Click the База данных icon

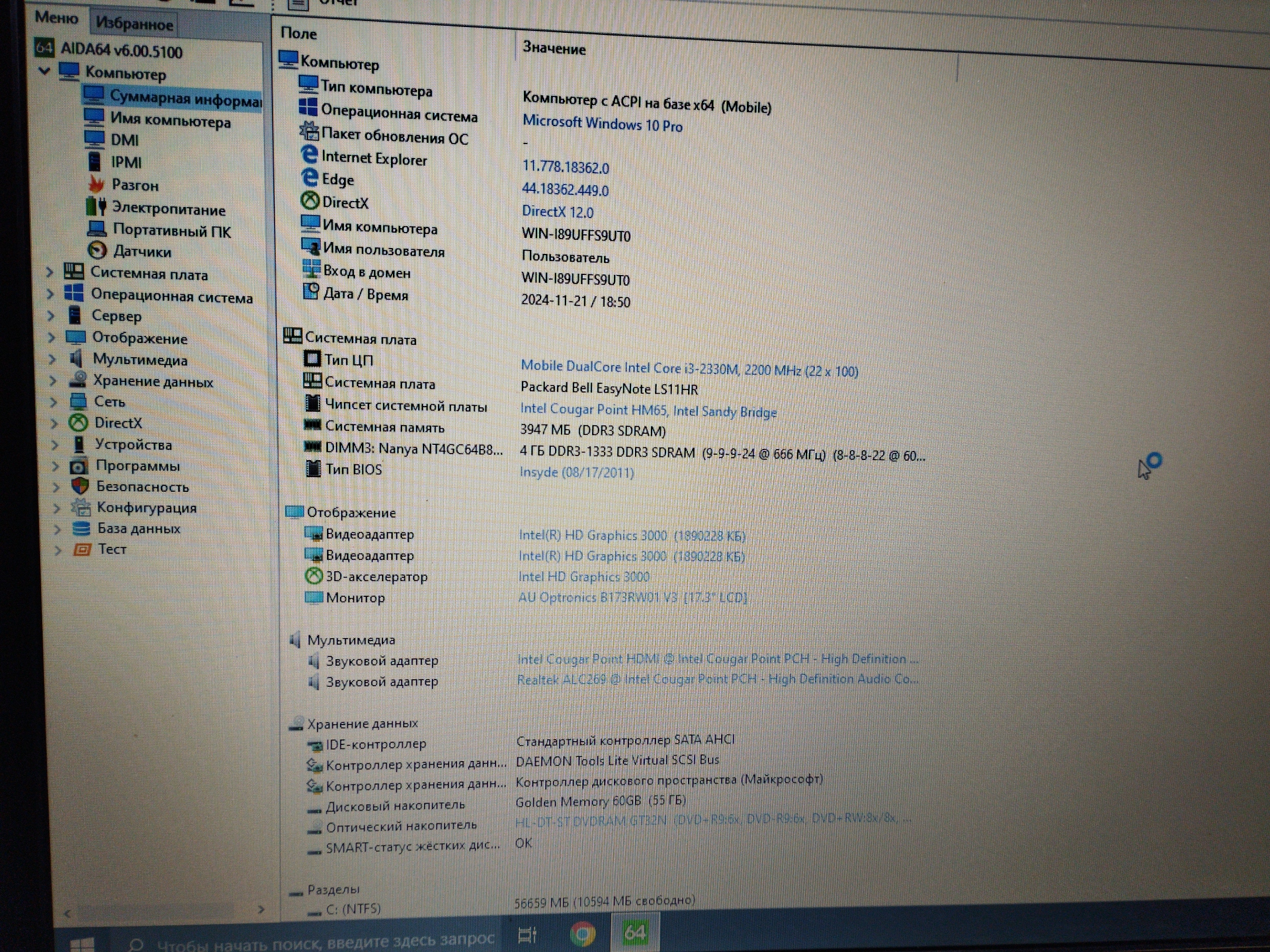coord(81,528)
